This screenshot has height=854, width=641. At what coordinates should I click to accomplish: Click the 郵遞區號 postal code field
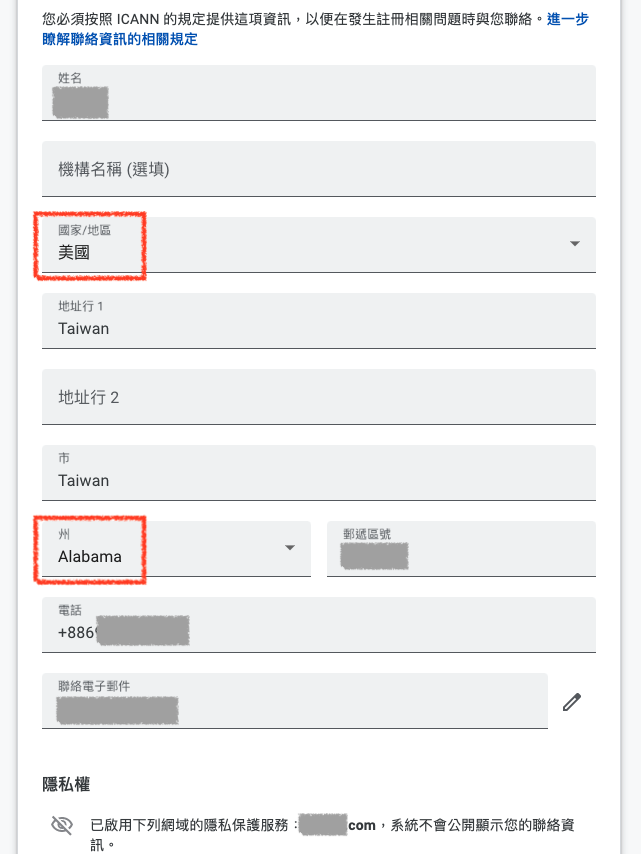[x=460, y=548]
